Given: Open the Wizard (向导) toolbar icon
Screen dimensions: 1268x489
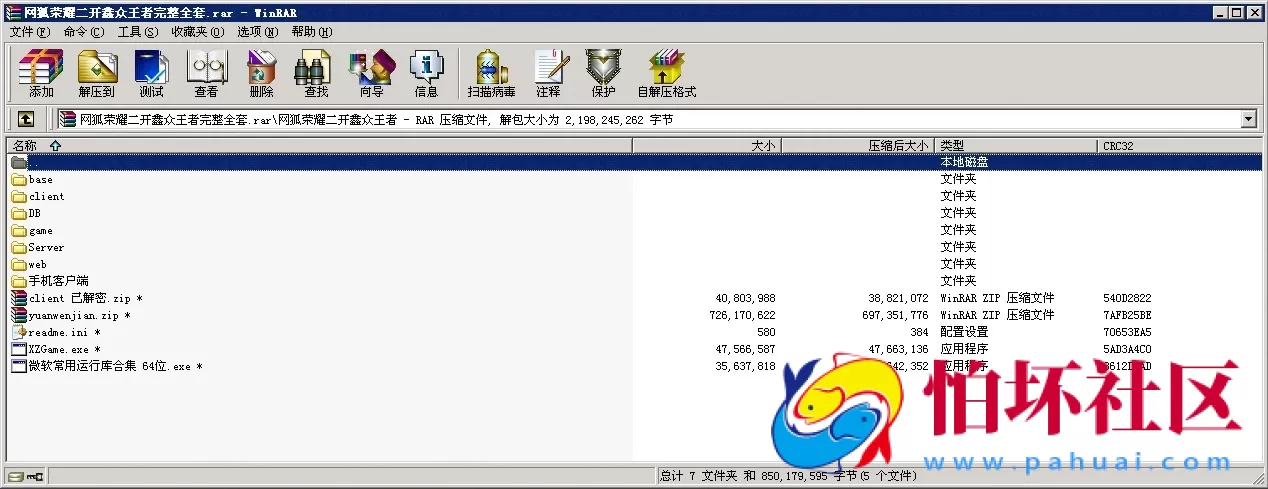Looking at the screenshot, I should pyautogui.click(x=371, y=74).
